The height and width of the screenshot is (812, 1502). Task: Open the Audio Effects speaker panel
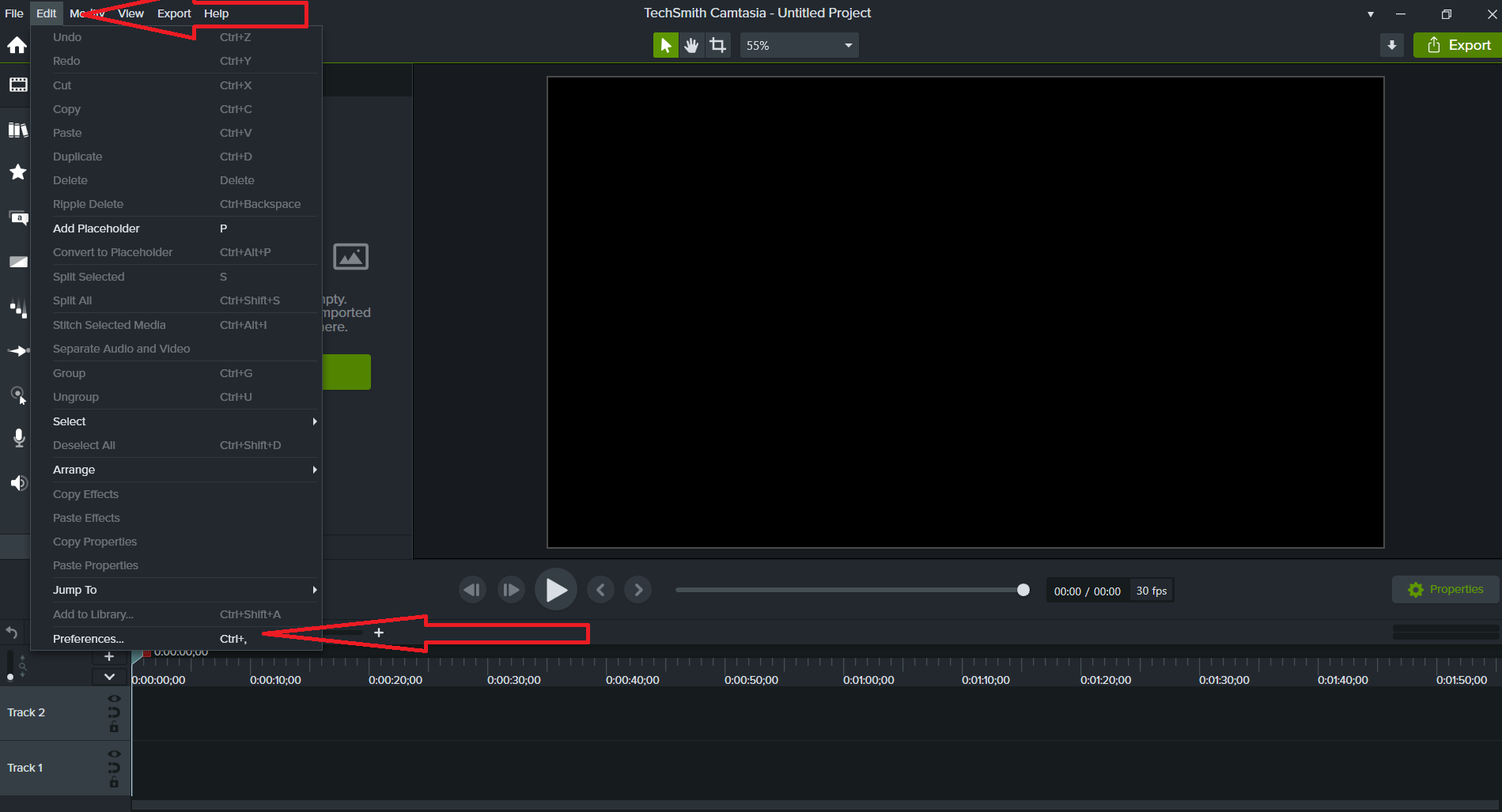19,482
